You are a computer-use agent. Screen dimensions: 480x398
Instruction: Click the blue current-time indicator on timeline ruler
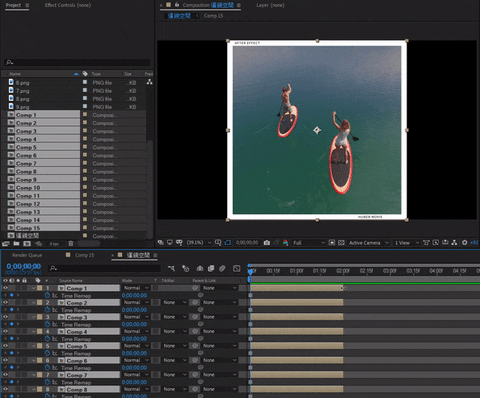[x=250, y=271]
